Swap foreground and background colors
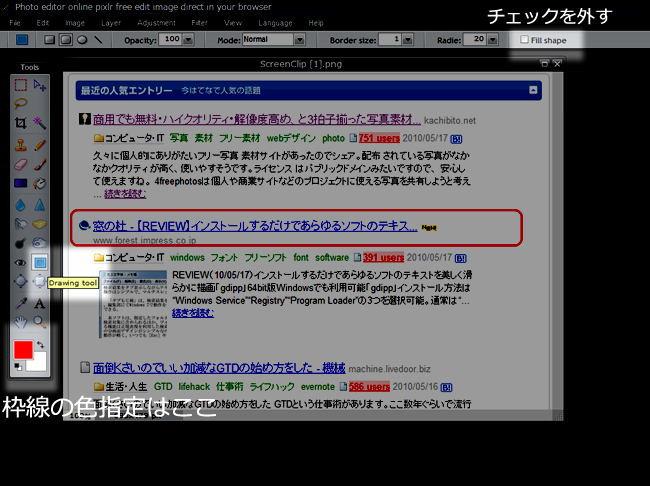Screen dimensions: 650x486 [x=40, y=344]
